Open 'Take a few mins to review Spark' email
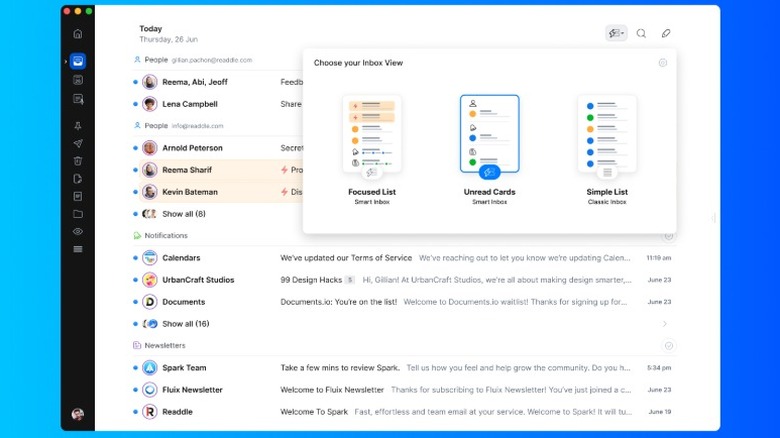Viewport: 780px width, 438px height. (404, 368)
